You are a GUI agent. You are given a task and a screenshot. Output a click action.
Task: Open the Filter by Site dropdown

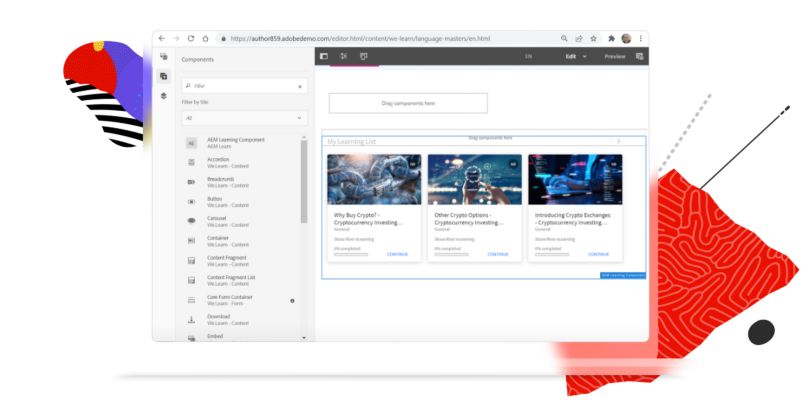click(244, 118)
